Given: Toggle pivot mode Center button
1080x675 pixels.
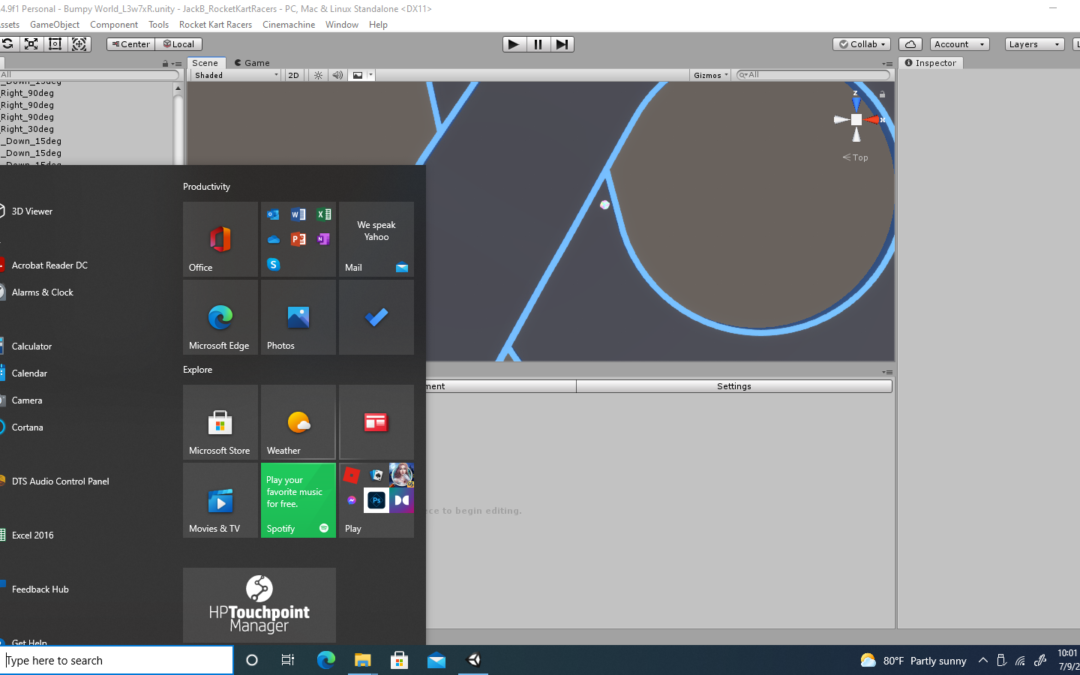Looking at the screenshot, I should tap(130, 44).
